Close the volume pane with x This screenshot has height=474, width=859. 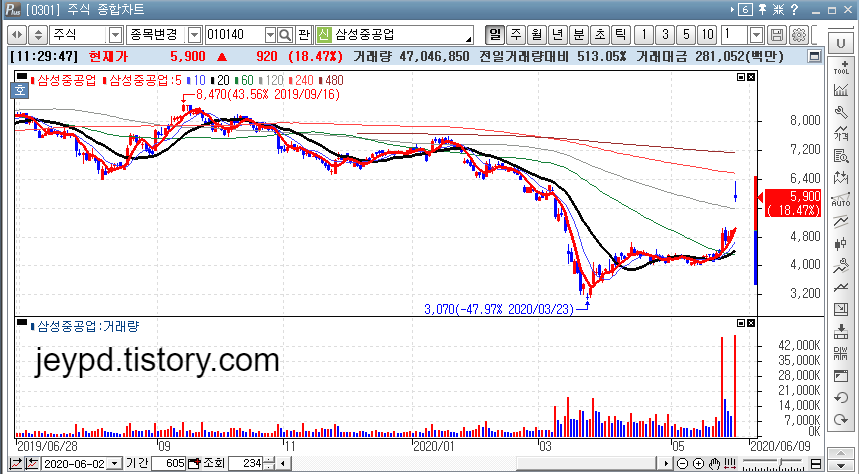(x=751, y=323)
